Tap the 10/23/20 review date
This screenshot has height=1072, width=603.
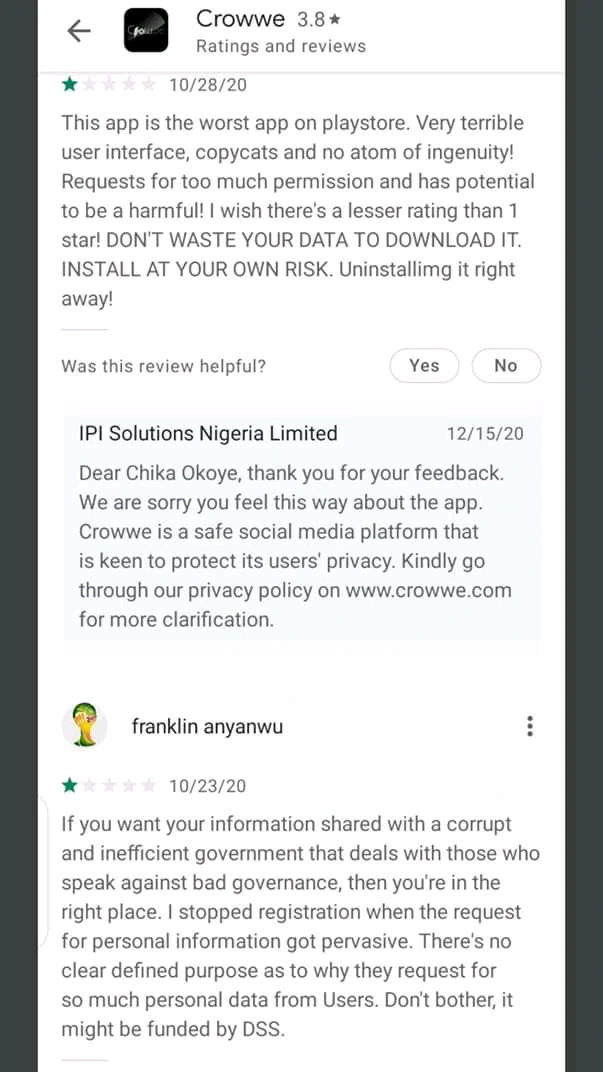[x=207, y=786]
